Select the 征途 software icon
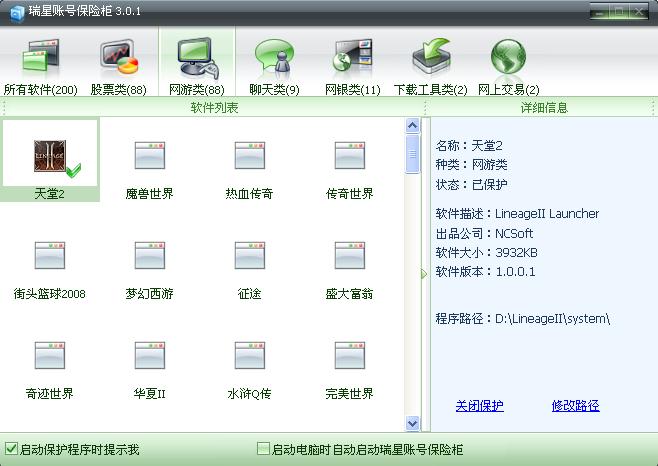The height and width of the screenshot is (466, 658). tap(250, 255)
